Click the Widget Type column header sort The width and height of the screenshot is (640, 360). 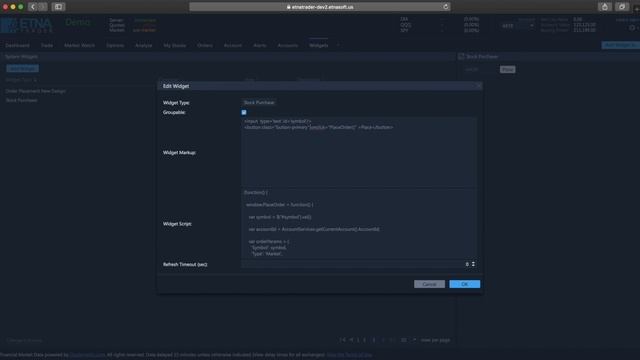pos(21,80)
